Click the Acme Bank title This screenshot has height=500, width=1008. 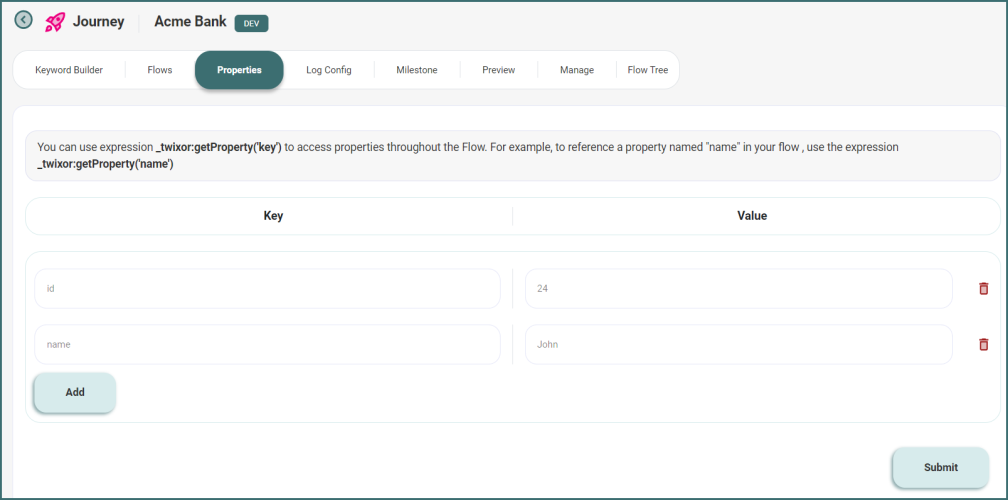click(190, 22)
